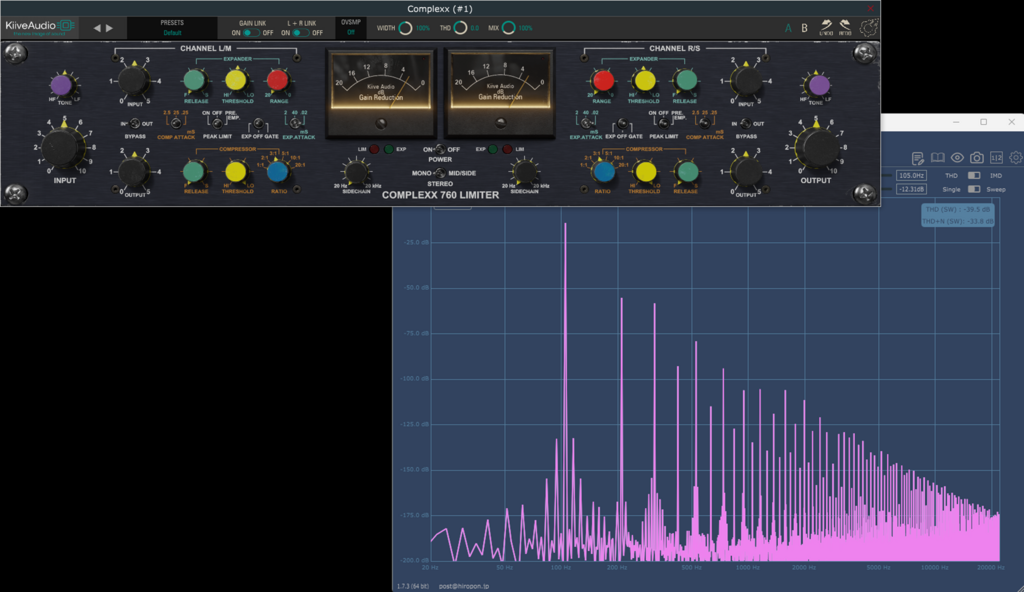Open the manual book icon in analyzer

[x=937, y=157]
